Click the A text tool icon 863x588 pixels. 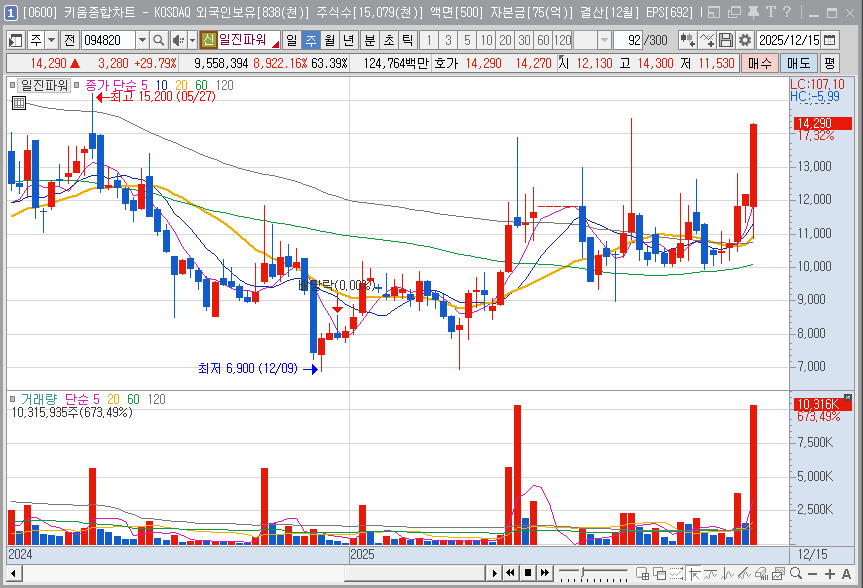pos(846,574)
